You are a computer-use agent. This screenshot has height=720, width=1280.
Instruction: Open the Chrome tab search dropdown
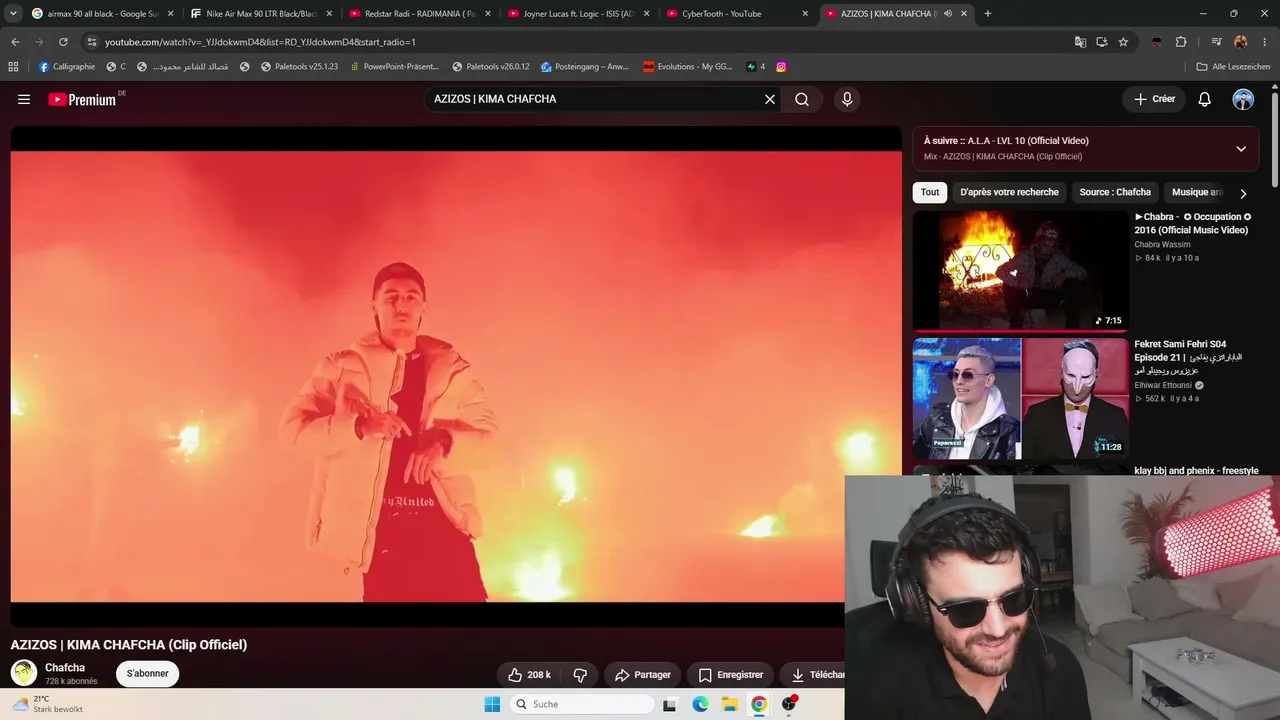point(13,13)
